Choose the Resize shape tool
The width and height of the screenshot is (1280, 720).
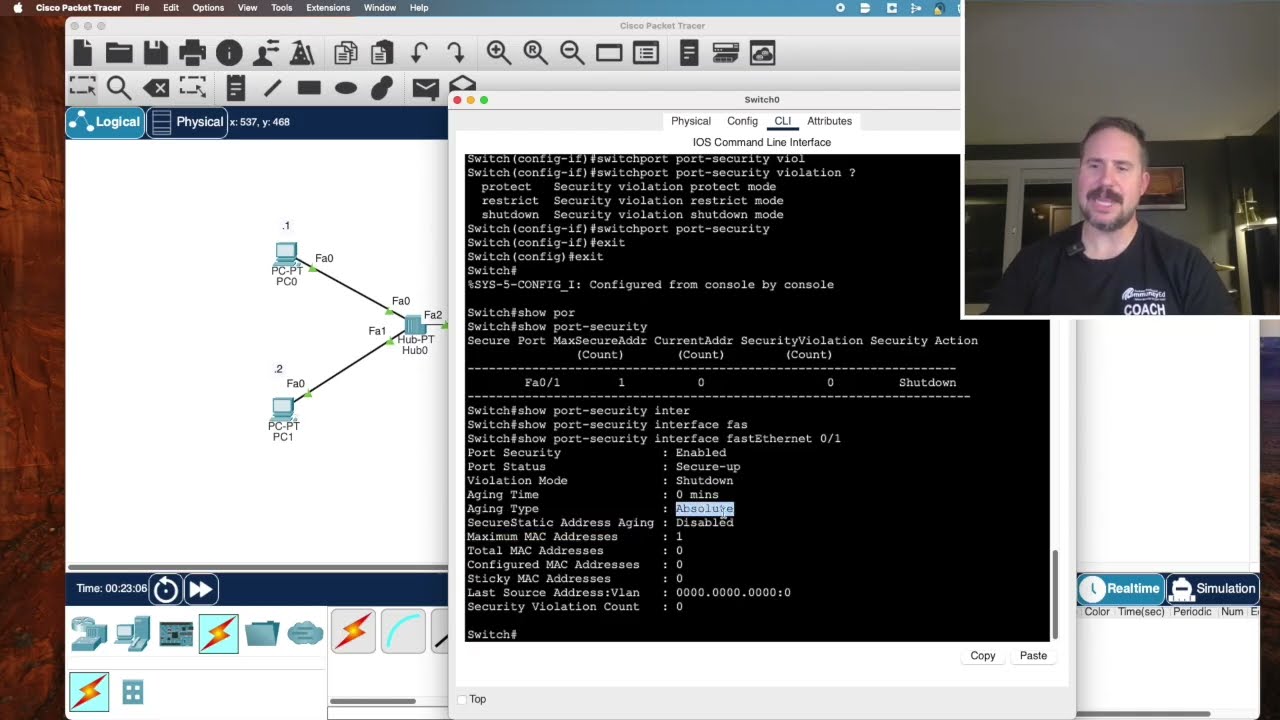click(192, 88)
